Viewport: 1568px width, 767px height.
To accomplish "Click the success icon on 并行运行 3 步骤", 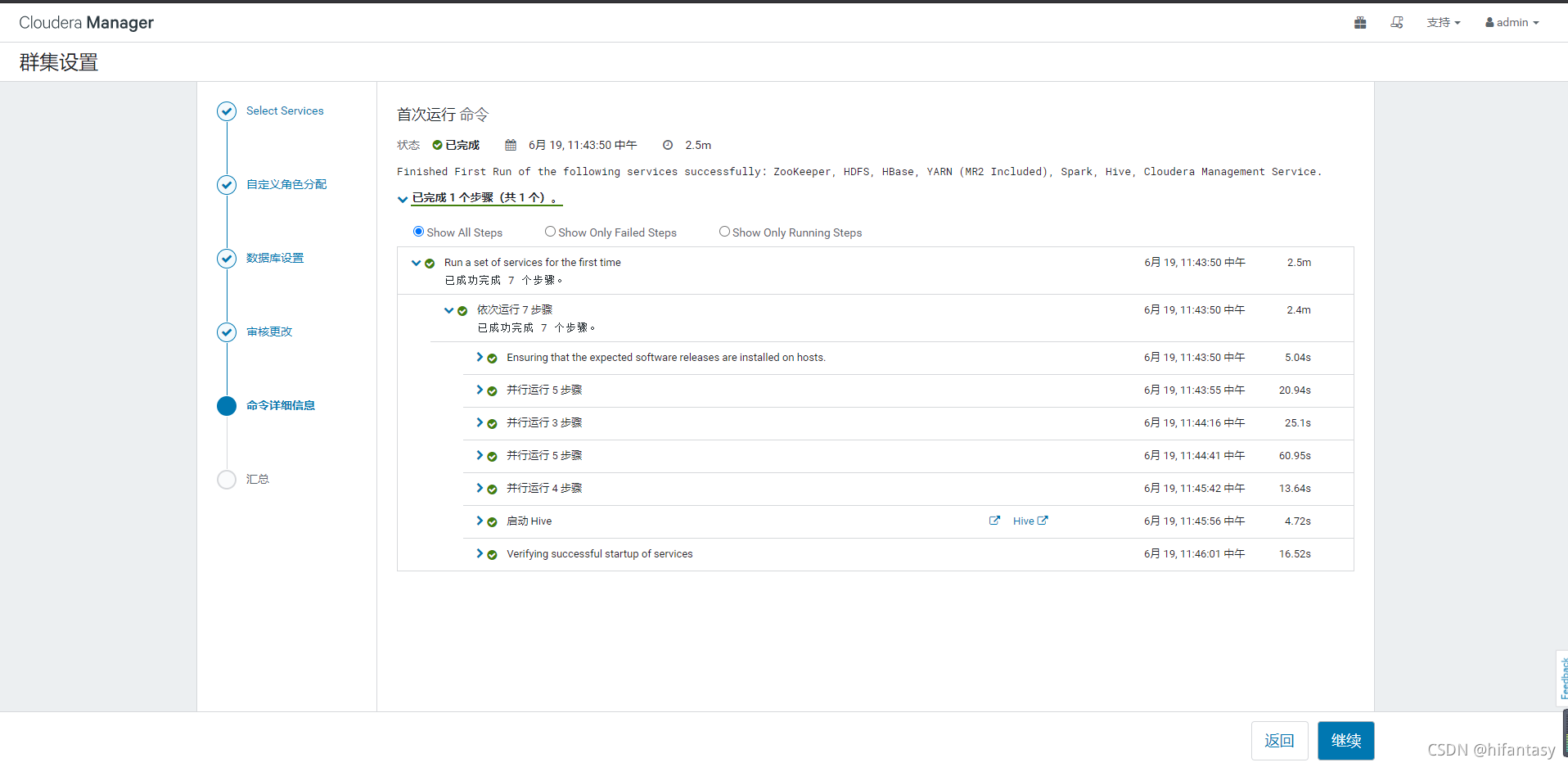I will click(492, 424).
